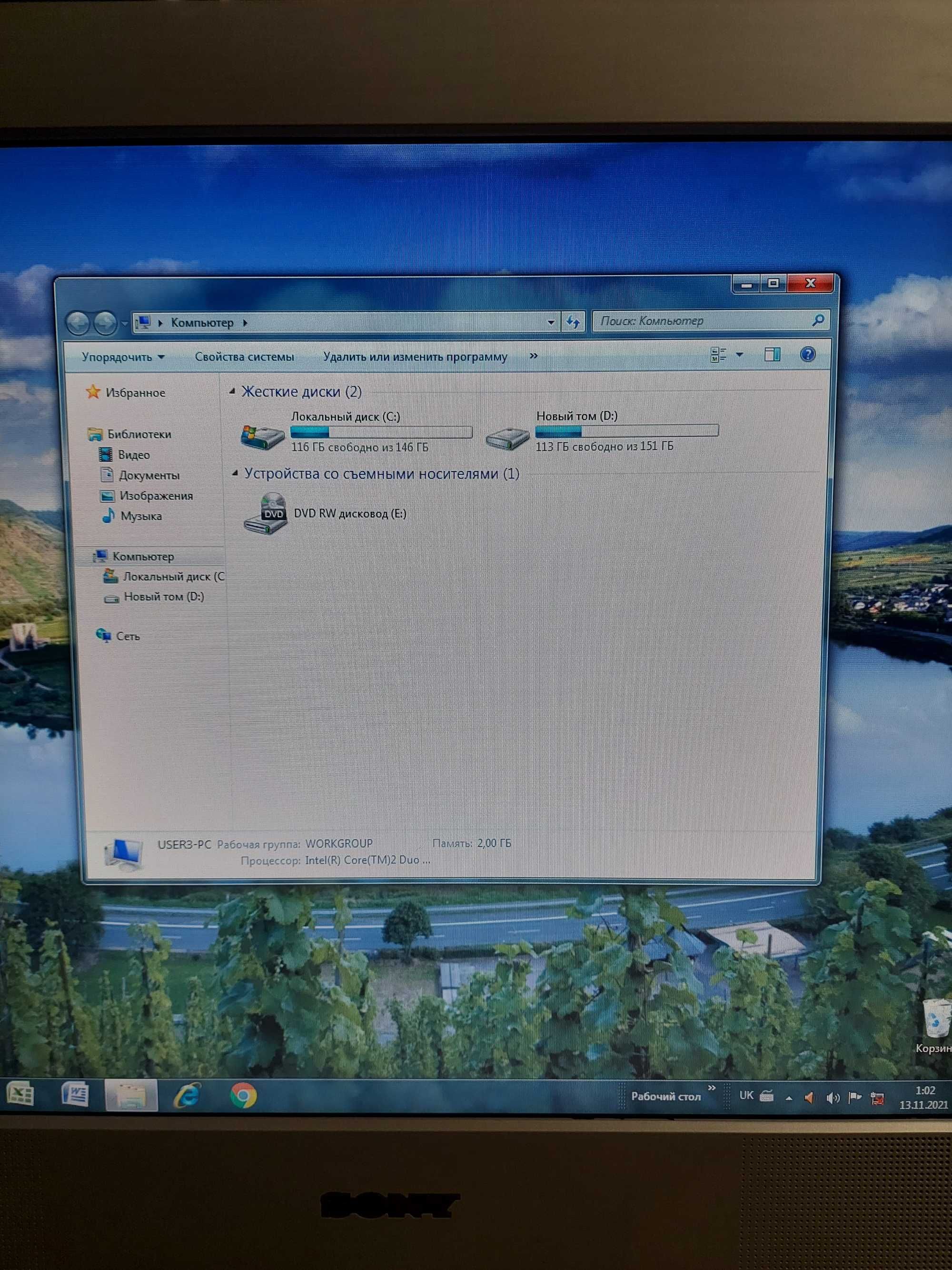Click the search magnifier icon
Viewport: 952px width, 1270px height.
point(818,320)
